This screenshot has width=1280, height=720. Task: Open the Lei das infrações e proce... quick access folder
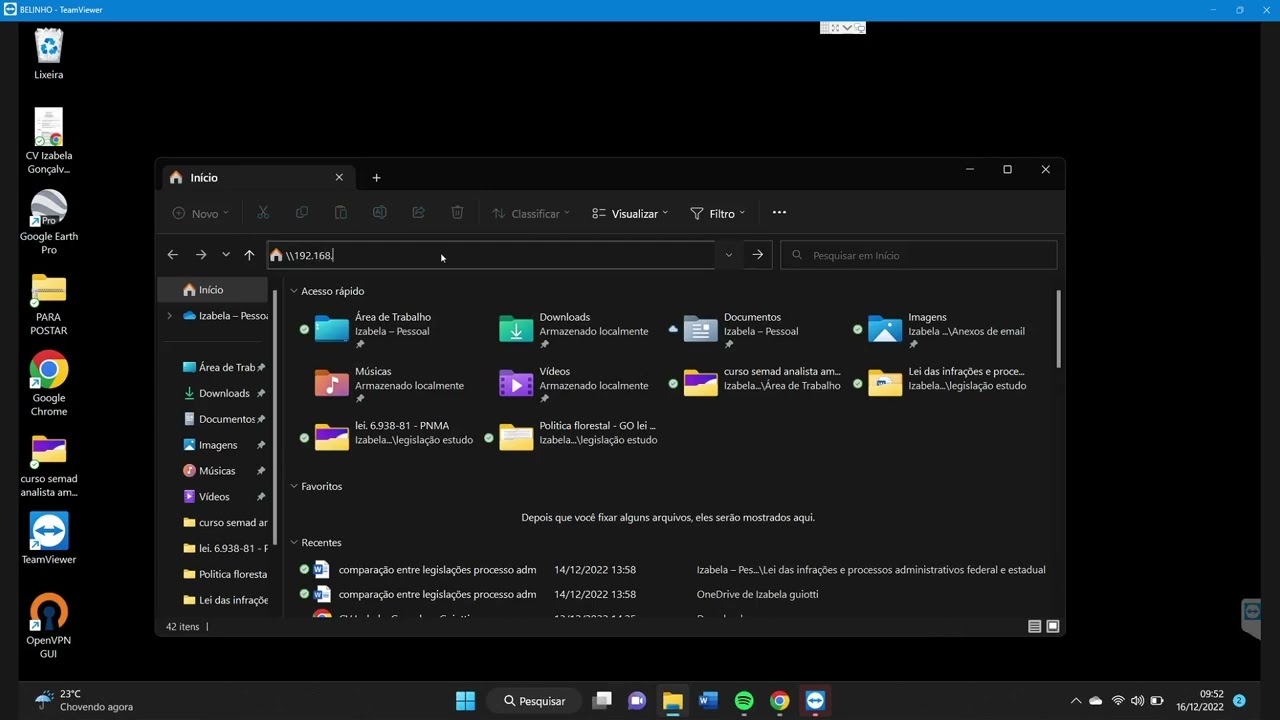point(945,383)
